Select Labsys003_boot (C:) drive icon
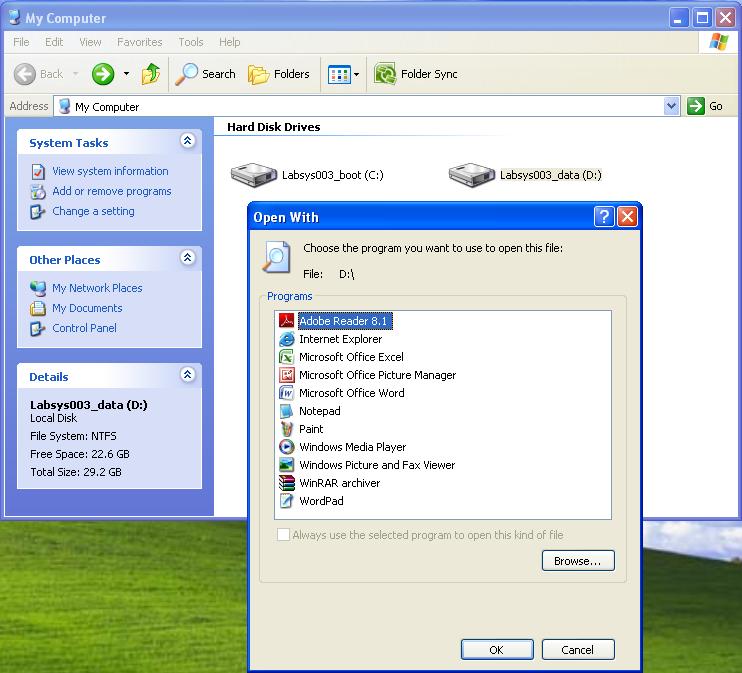 (254, 175)
